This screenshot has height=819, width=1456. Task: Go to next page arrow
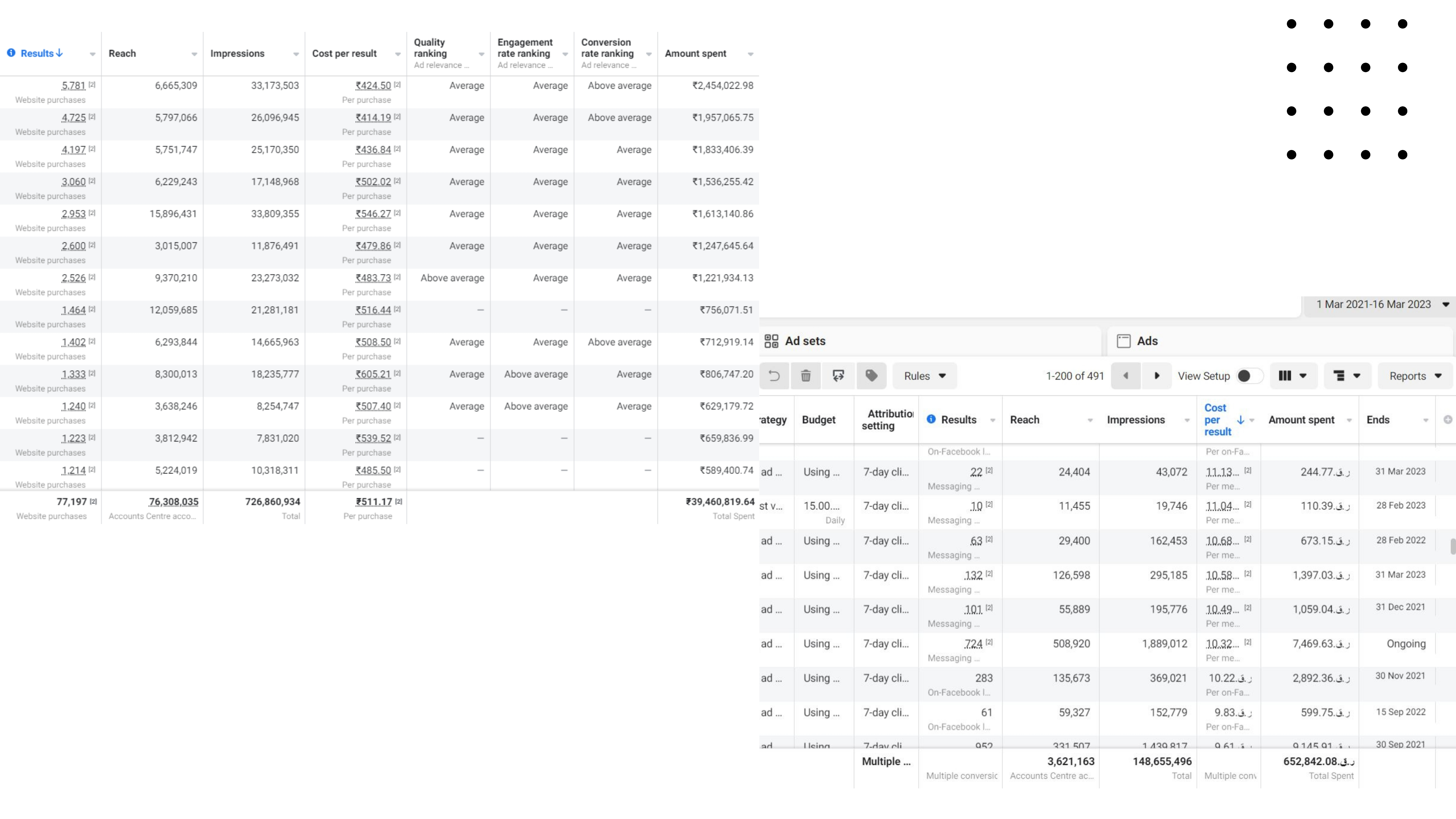(x=1157, y=376)
